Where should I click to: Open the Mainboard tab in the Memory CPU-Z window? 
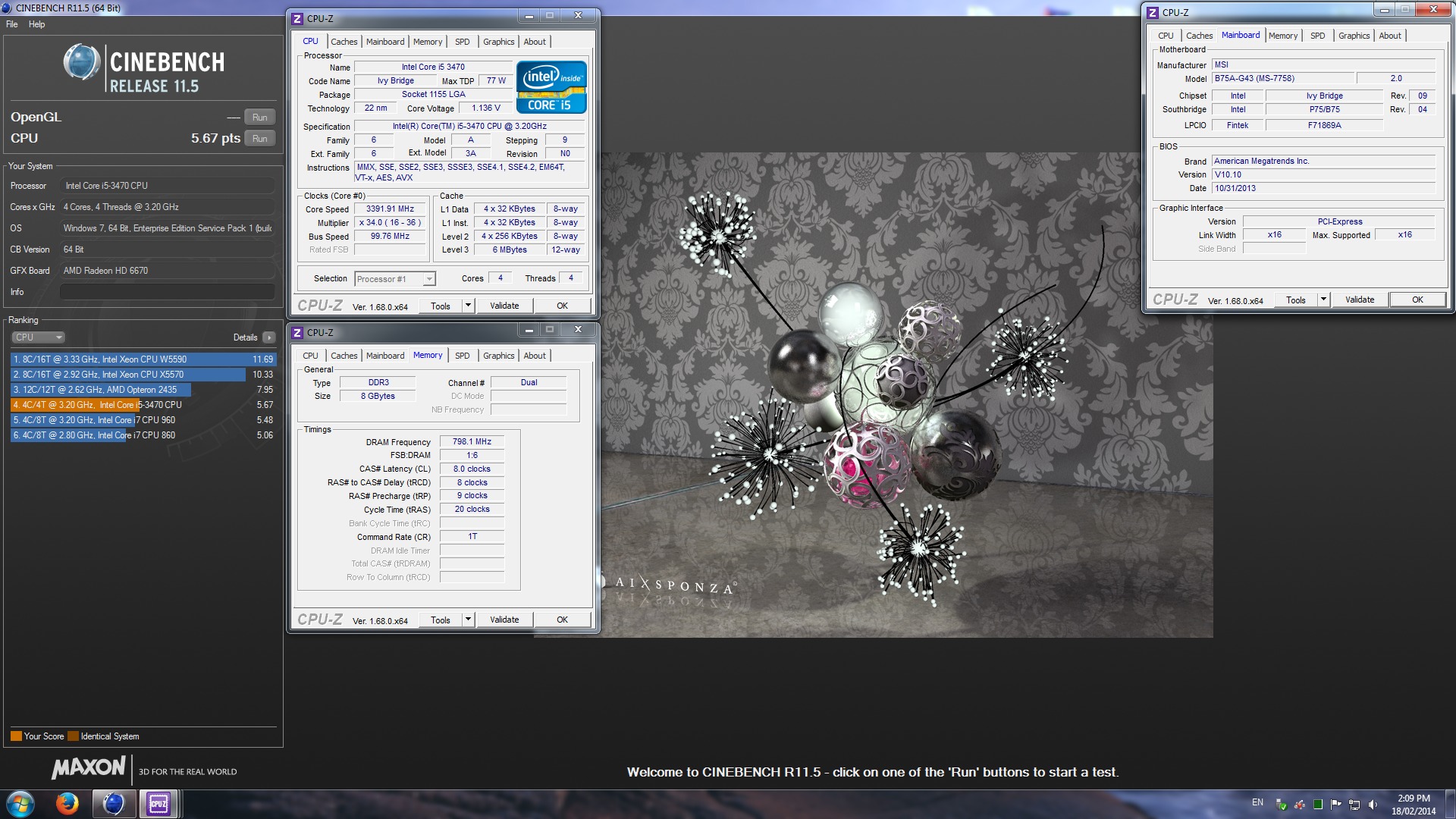[385, 356]
